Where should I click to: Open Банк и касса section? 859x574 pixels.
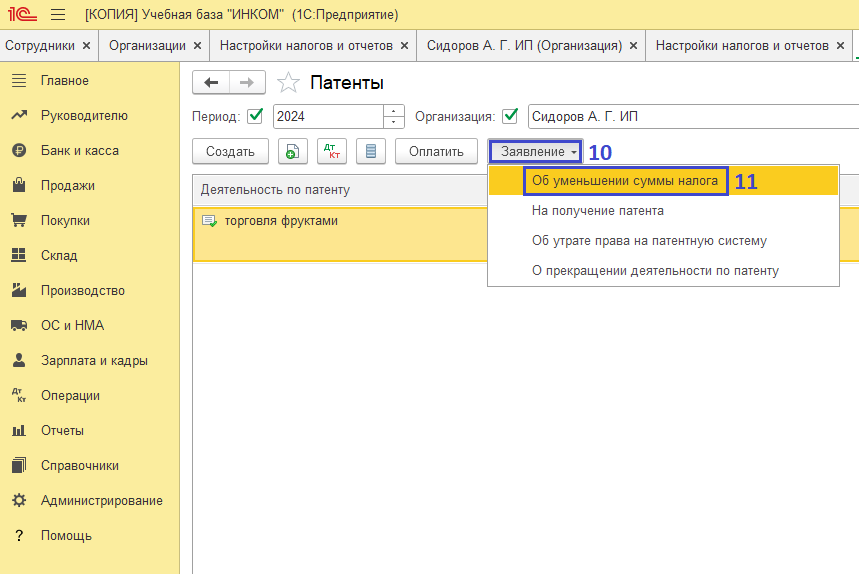coord(79,151)
